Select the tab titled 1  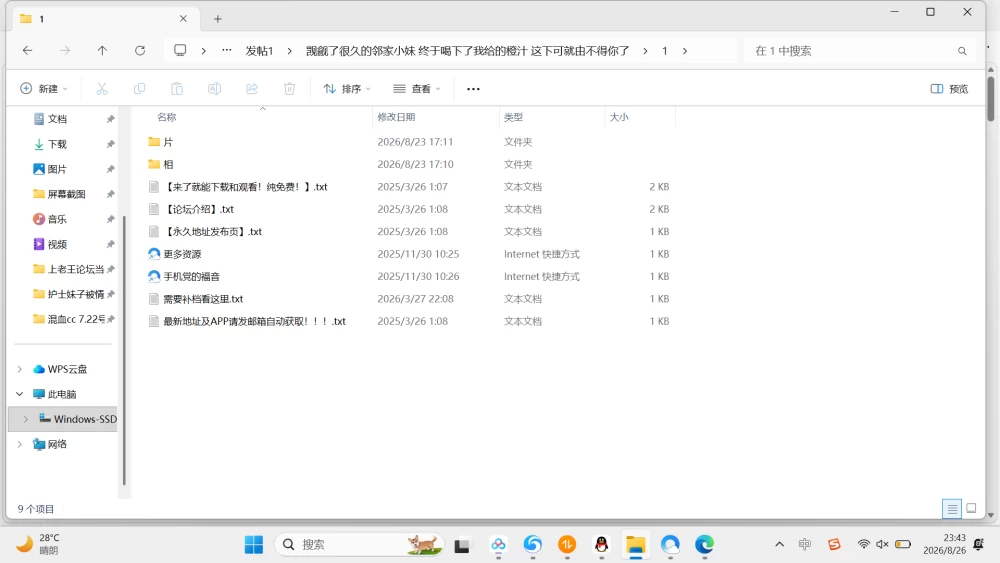click(x=105, y=18)
